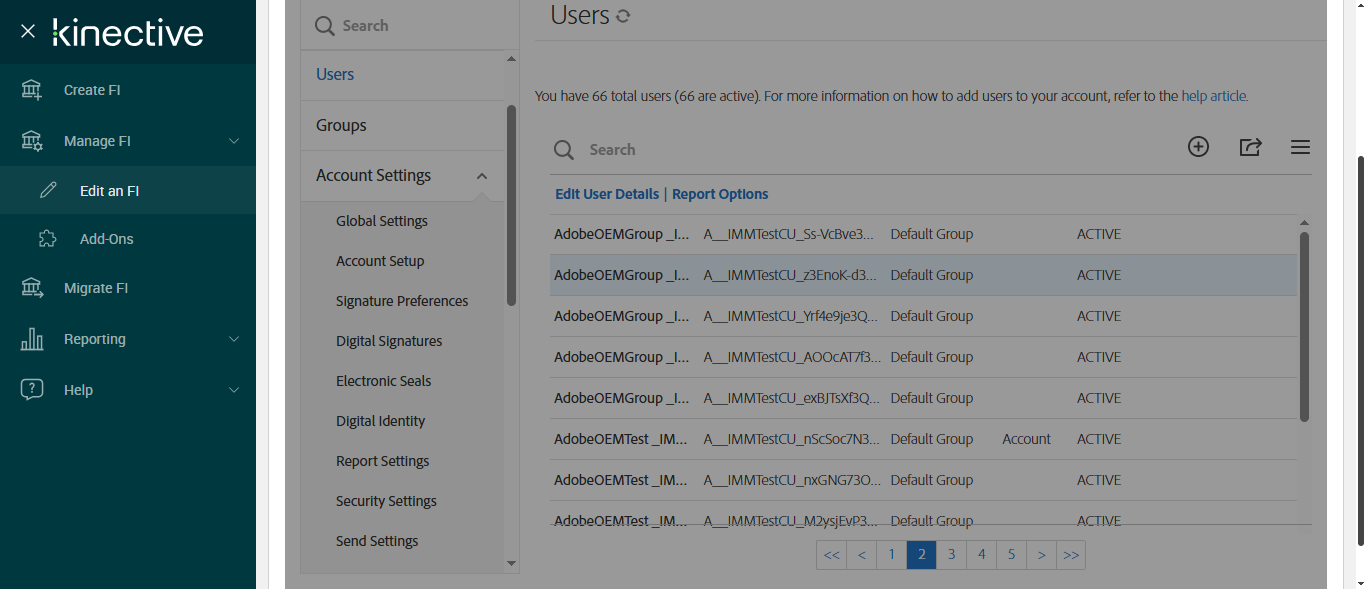Jump to last page with >> button
Viewport: 1366px width, 589px height.
(1071, 555)
